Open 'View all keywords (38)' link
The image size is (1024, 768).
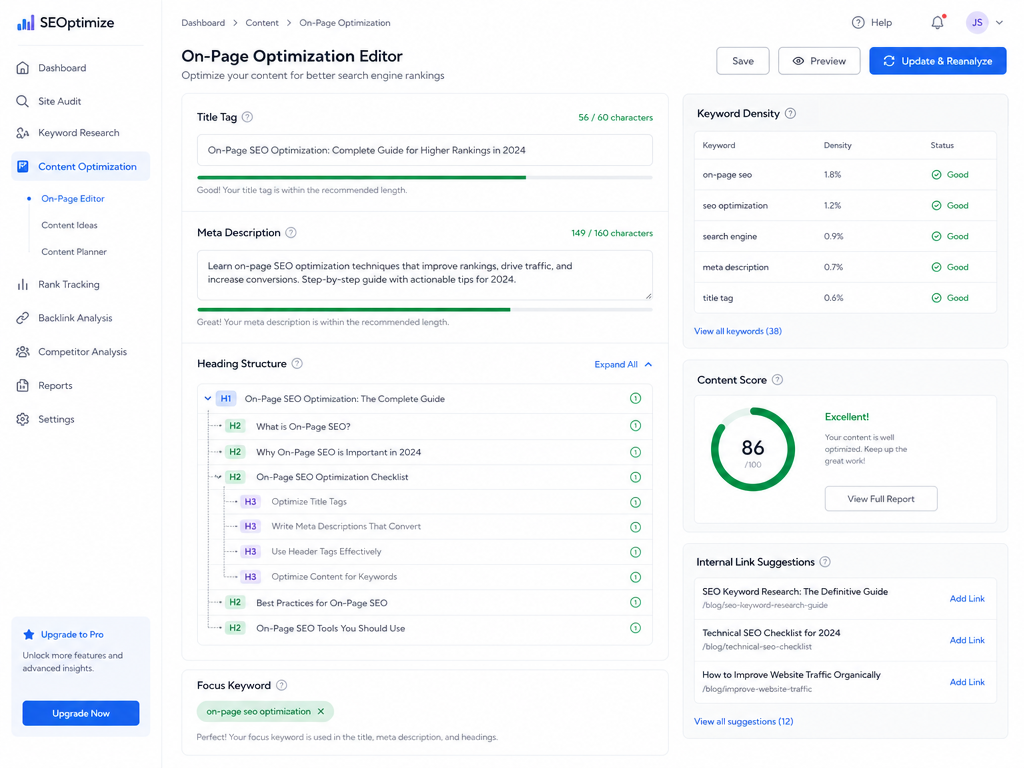click(x=738, y=331)
